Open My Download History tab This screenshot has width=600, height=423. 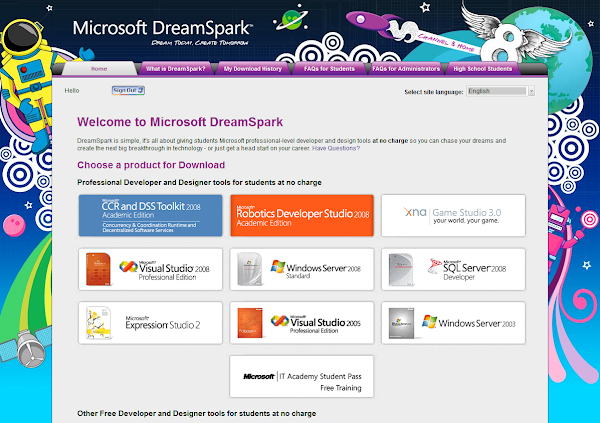click(x=253, y=69)
